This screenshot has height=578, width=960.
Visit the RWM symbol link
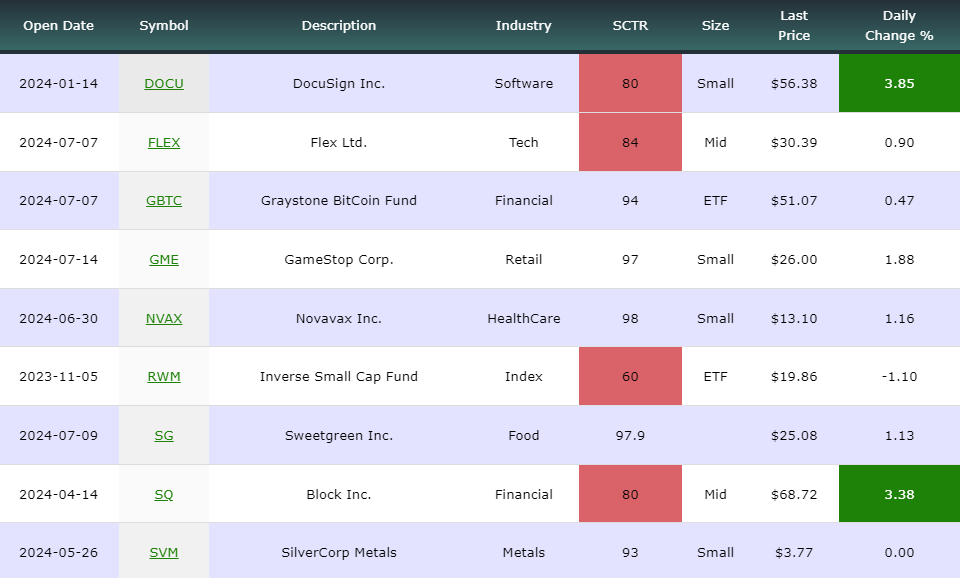(x=163, y=377)
